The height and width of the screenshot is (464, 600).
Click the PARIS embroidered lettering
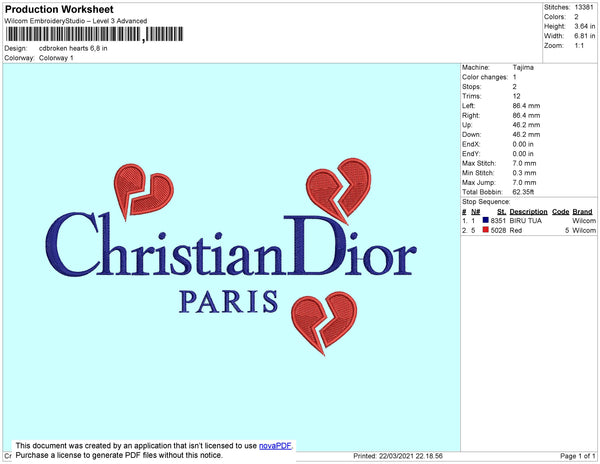pyautogui.click(x=228, y=302)
